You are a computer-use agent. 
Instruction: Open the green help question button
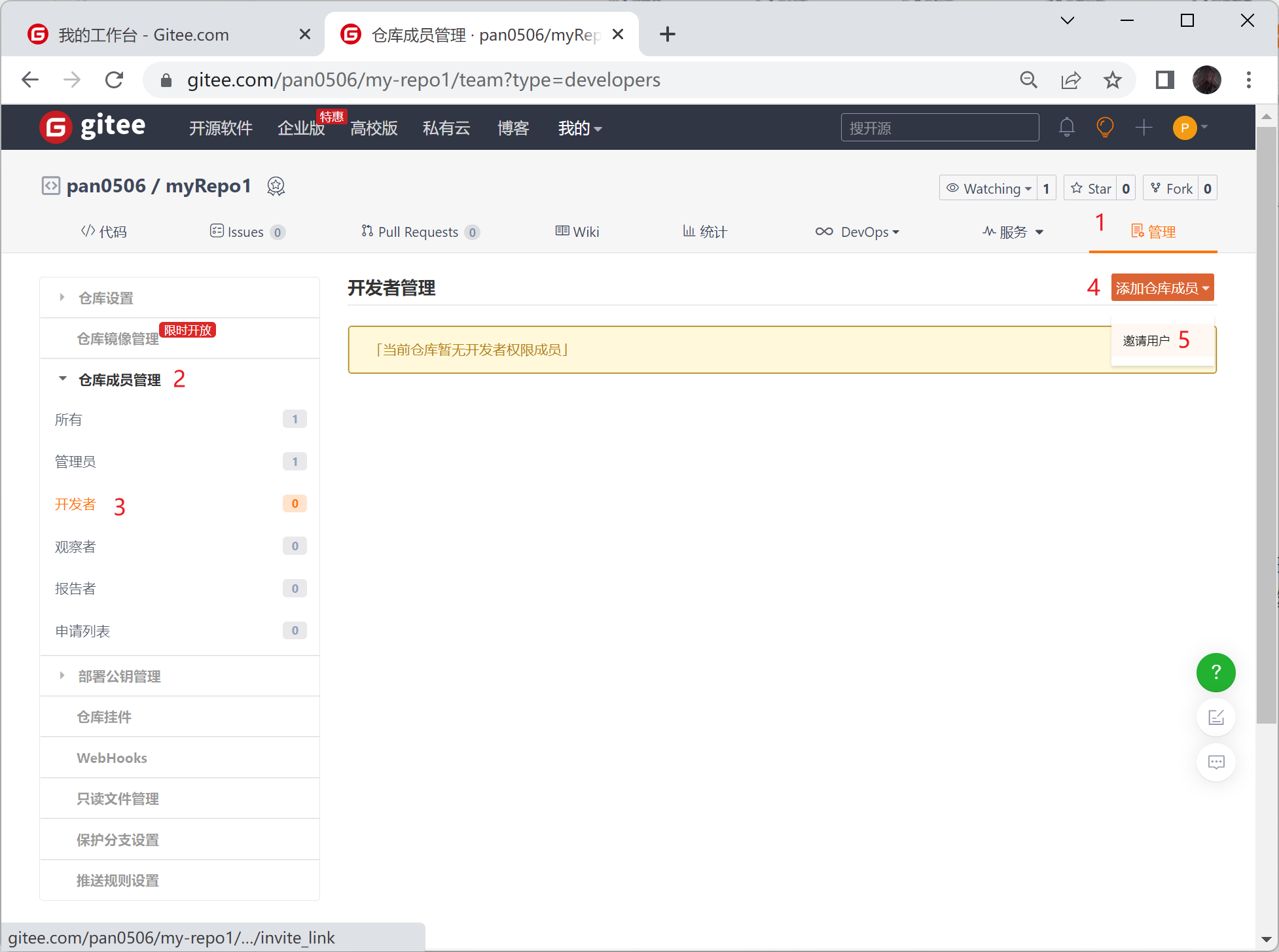pos(1216,672)
